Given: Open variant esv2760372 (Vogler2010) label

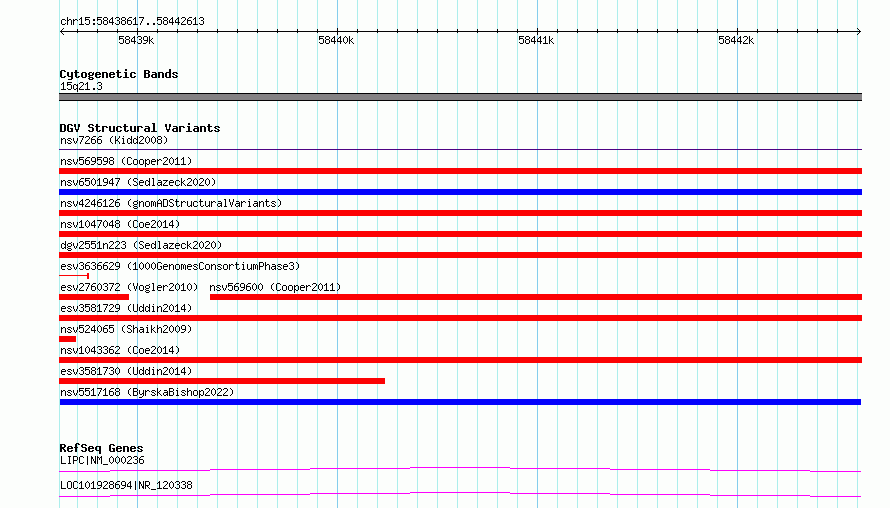Looking at the screenshot, I should (x=129, y=287).
